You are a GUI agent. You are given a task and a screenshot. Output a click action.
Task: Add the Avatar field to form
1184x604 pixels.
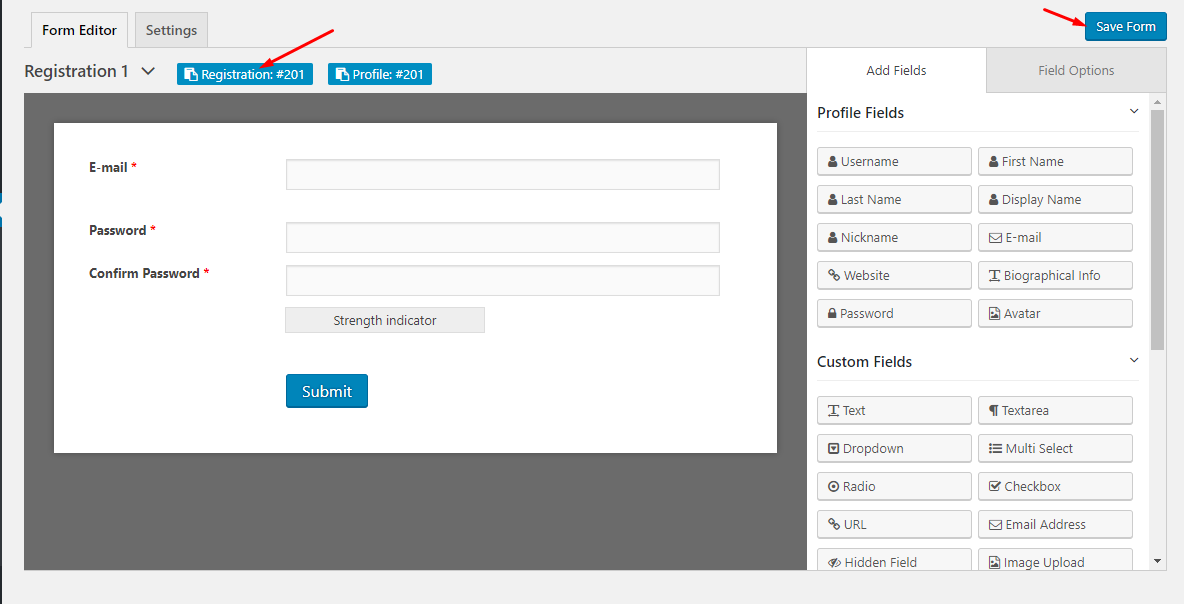point(1055,313)
